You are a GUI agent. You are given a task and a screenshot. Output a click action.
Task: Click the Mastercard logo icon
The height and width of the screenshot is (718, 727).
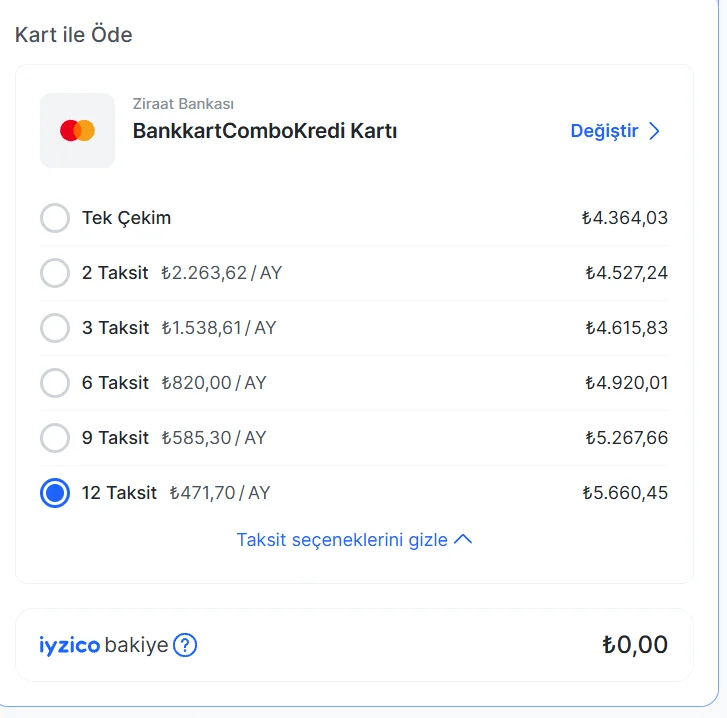point(77,130)
